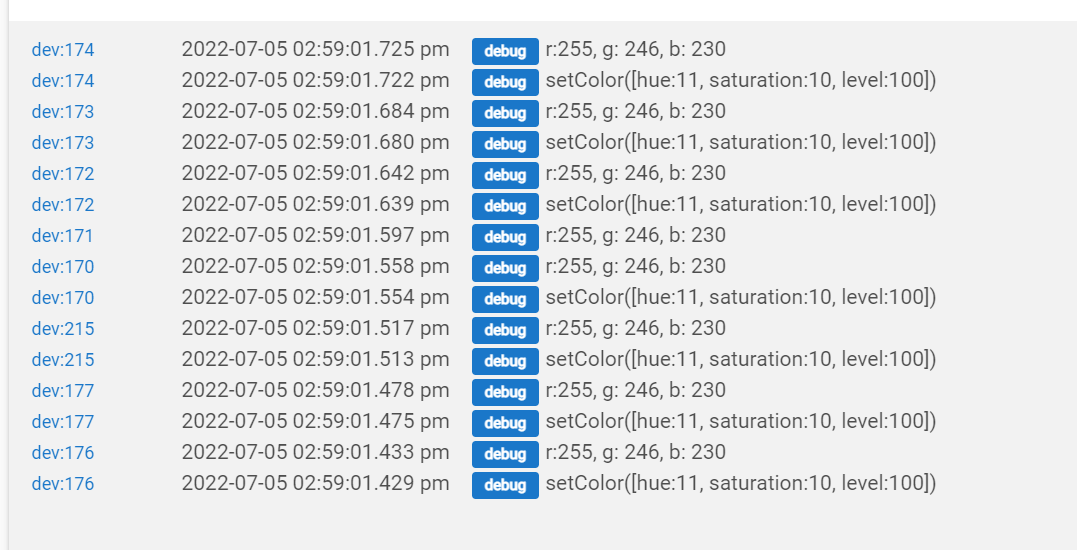
Task: Select setColor message at 02:59:01.429
Action: coord(740,483)
